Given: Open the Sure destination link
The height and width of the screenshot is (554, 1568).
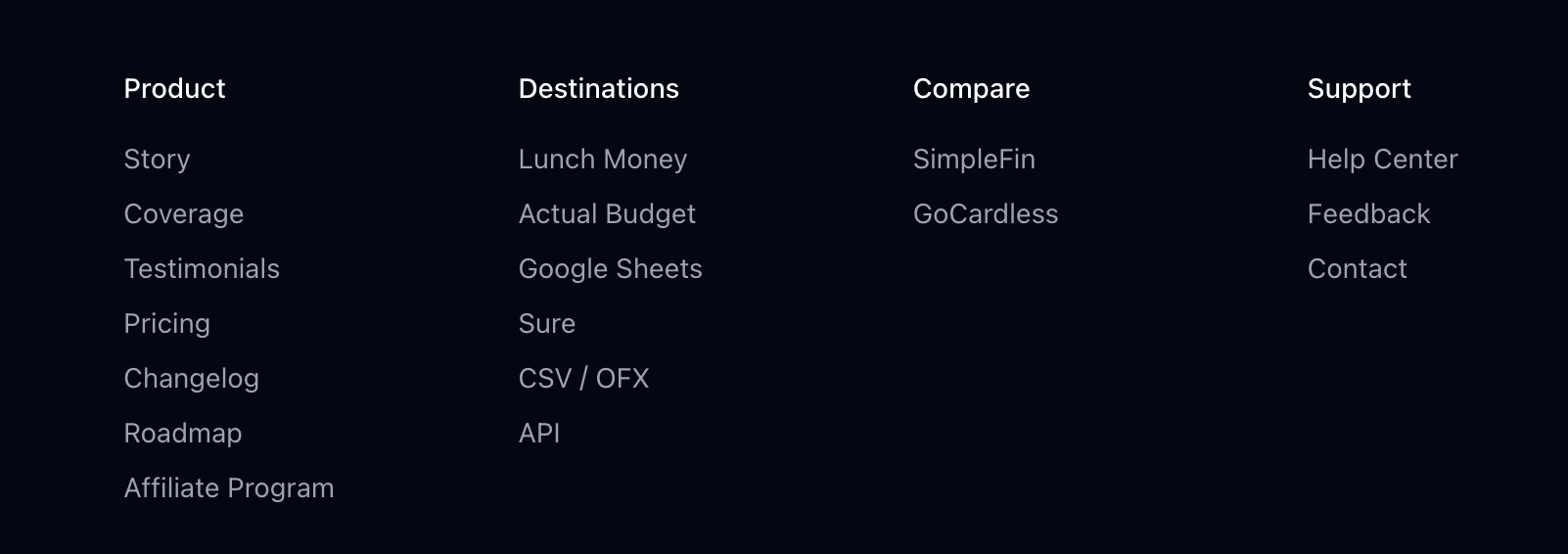Looking at the screenshot, I should pos(546,324).
